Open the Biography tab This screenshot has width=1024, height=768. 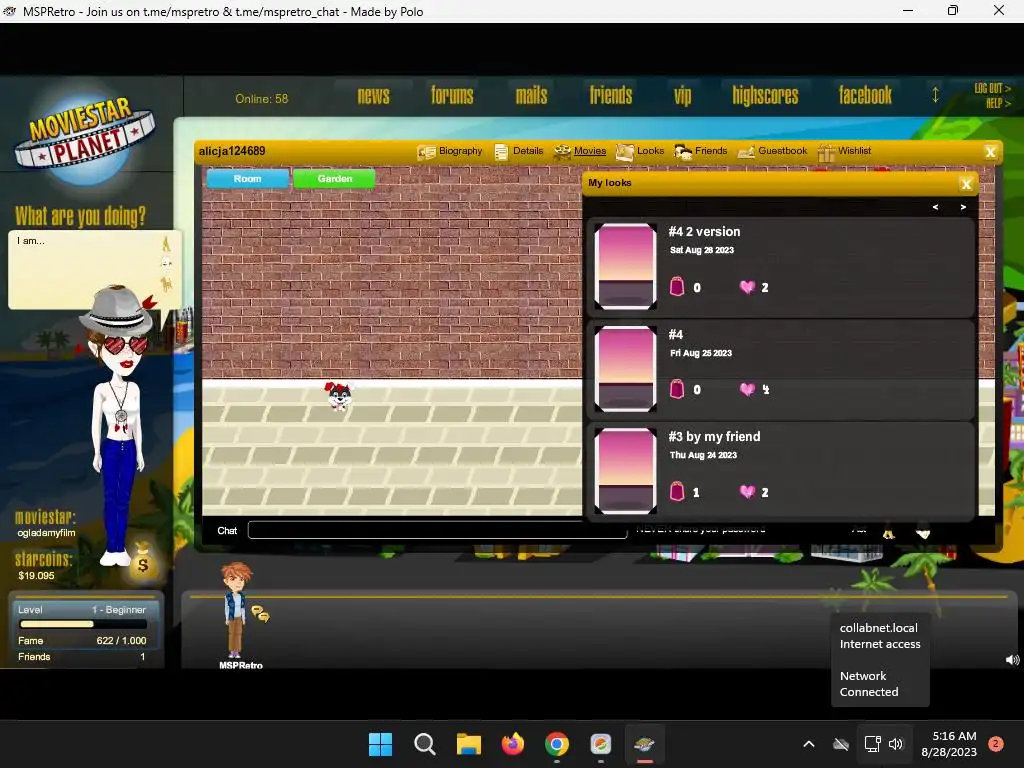coord(449,152)
